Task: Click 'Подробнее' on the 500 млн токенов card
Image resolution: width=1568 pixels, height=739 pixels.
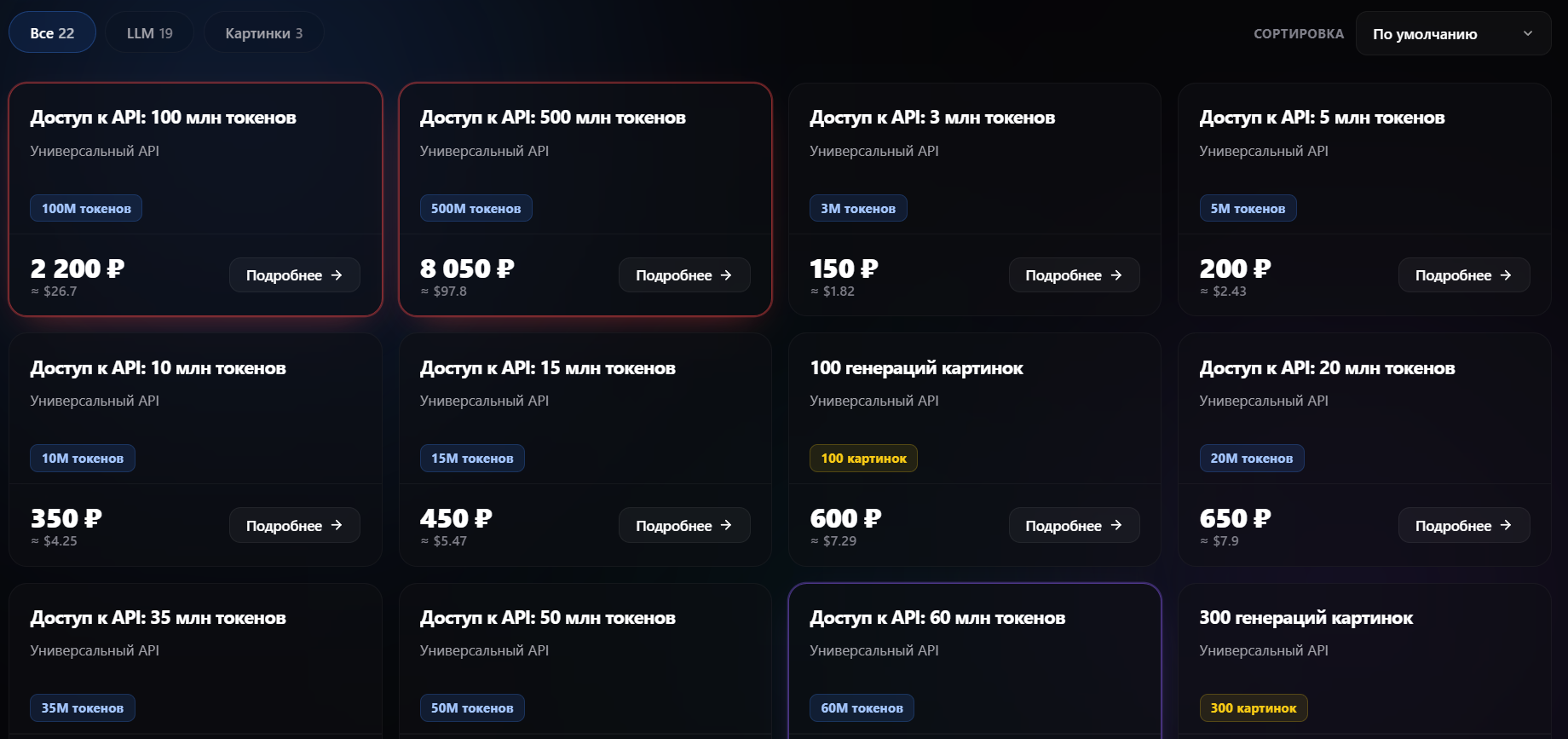Action: (684, 274)
